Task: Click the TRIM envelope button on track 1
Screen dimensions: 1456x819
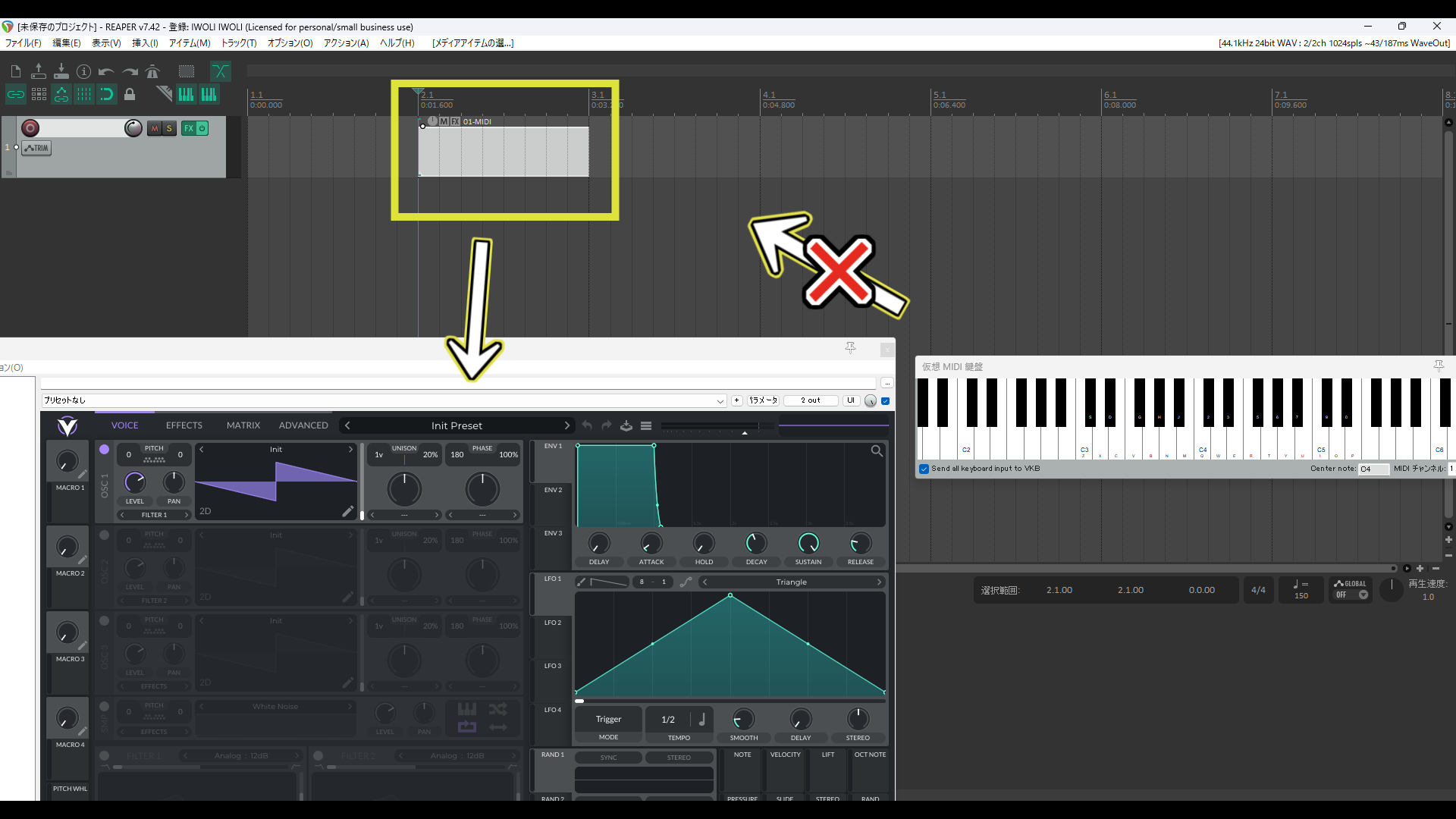Action: (x=36, y=148)
